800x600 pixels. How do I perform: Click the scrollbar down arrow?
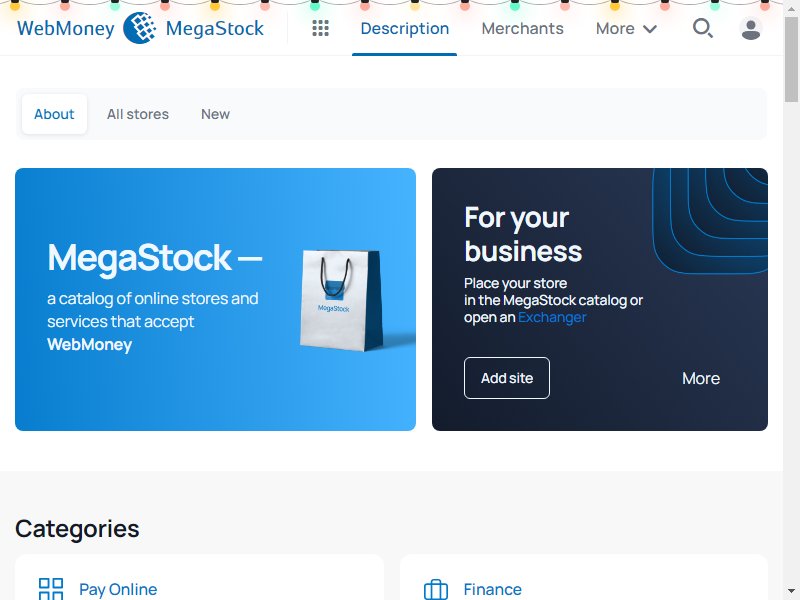(791, 592)
